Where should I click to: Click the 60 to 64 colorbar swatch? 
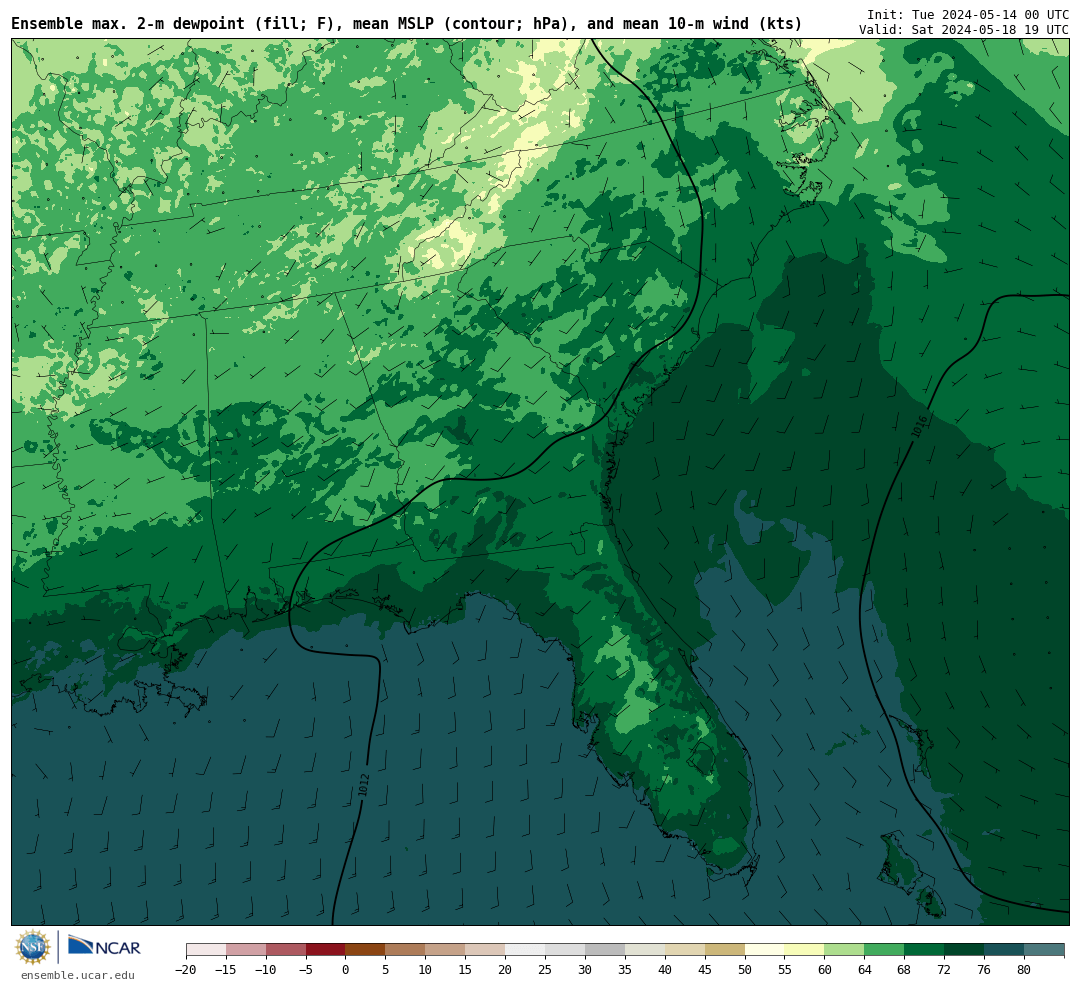[x=845, y=950]
